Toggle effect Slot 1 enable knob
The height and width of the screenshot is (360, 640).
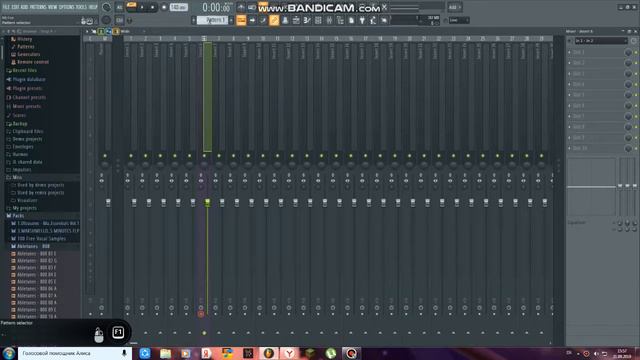pos(628,52)
